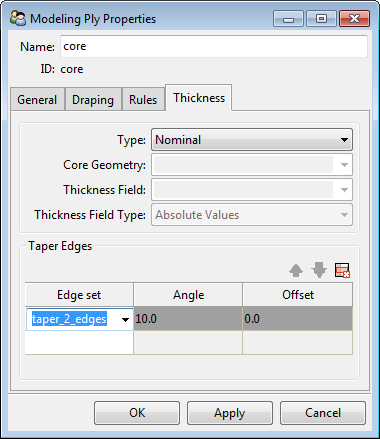
Task: Delete selected taper edge row icon
Action: tap(342, 270)
